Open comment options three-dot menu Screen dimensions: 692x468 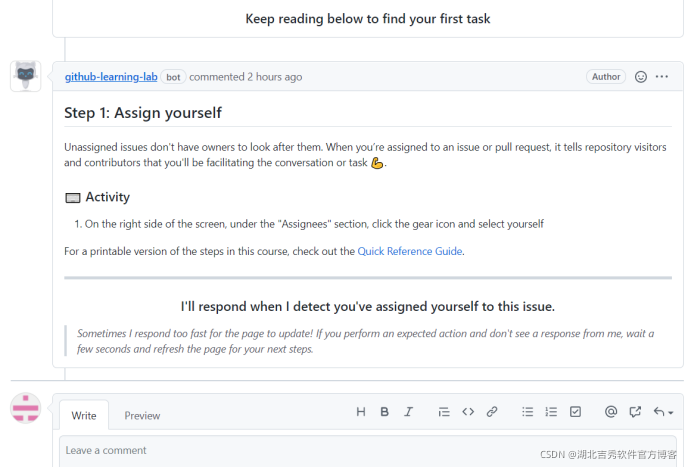pos(662,77)
